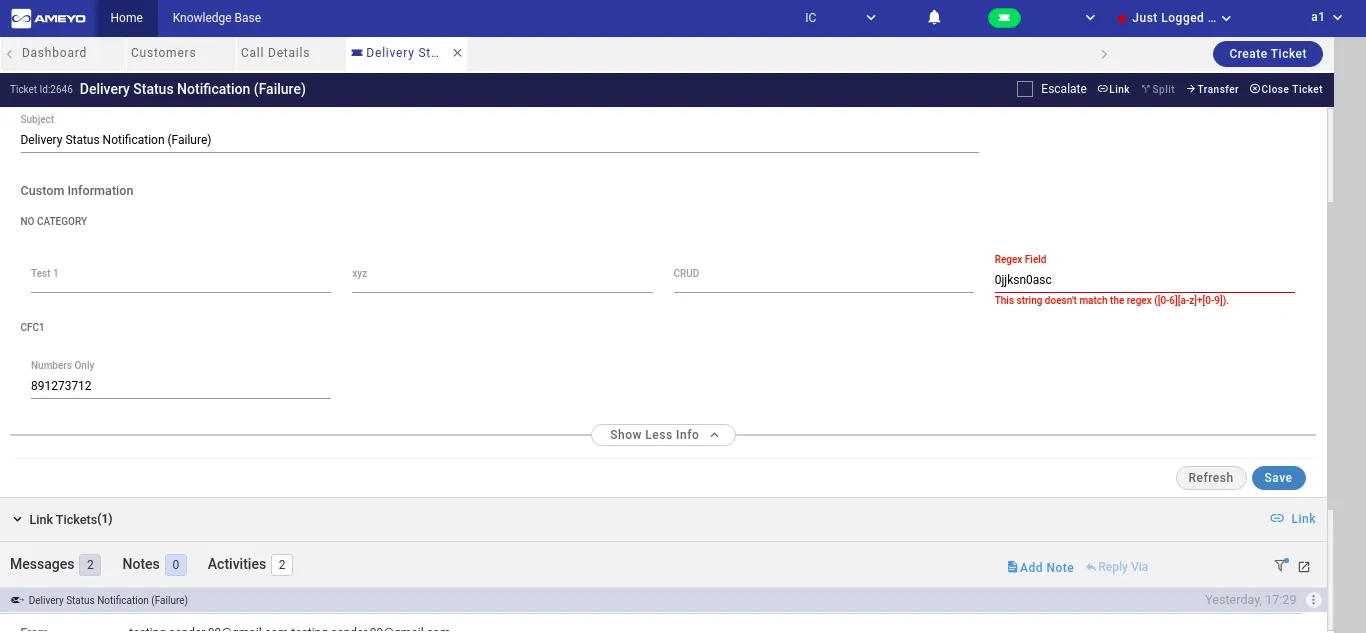
Task: Open message options three-dot menu
Action: (1314, 600)
